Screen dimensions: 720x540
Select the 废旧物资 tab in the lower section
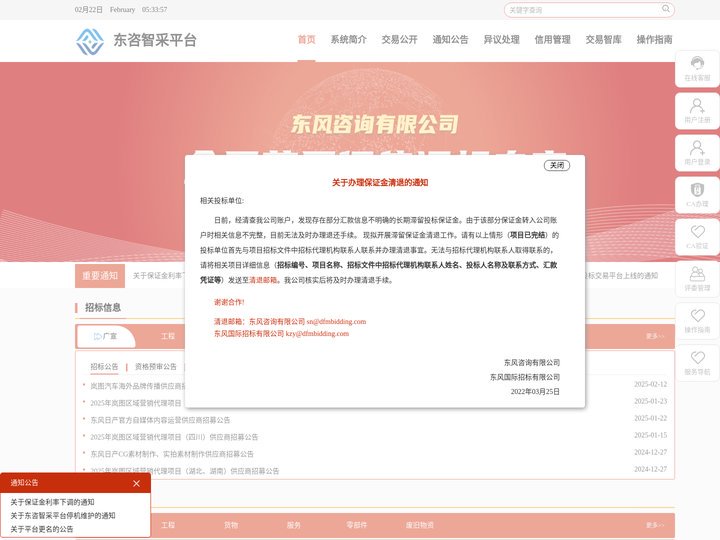tap(420, 525)
